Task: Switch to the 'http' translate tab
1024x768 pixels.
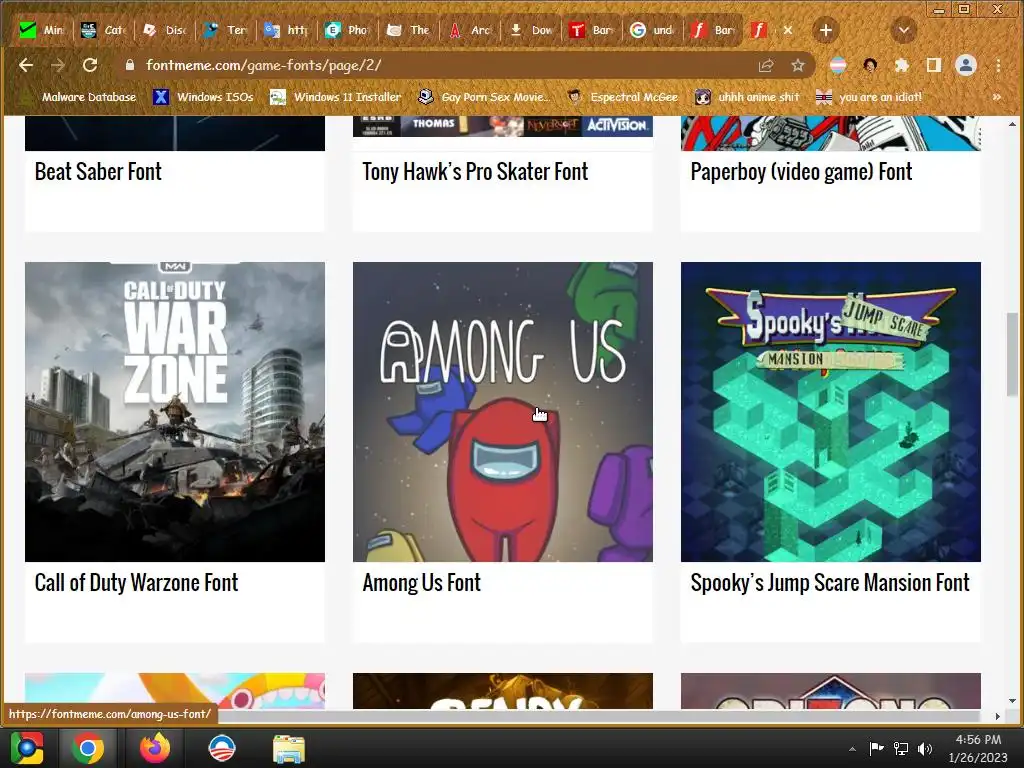Action: [286, 30]
